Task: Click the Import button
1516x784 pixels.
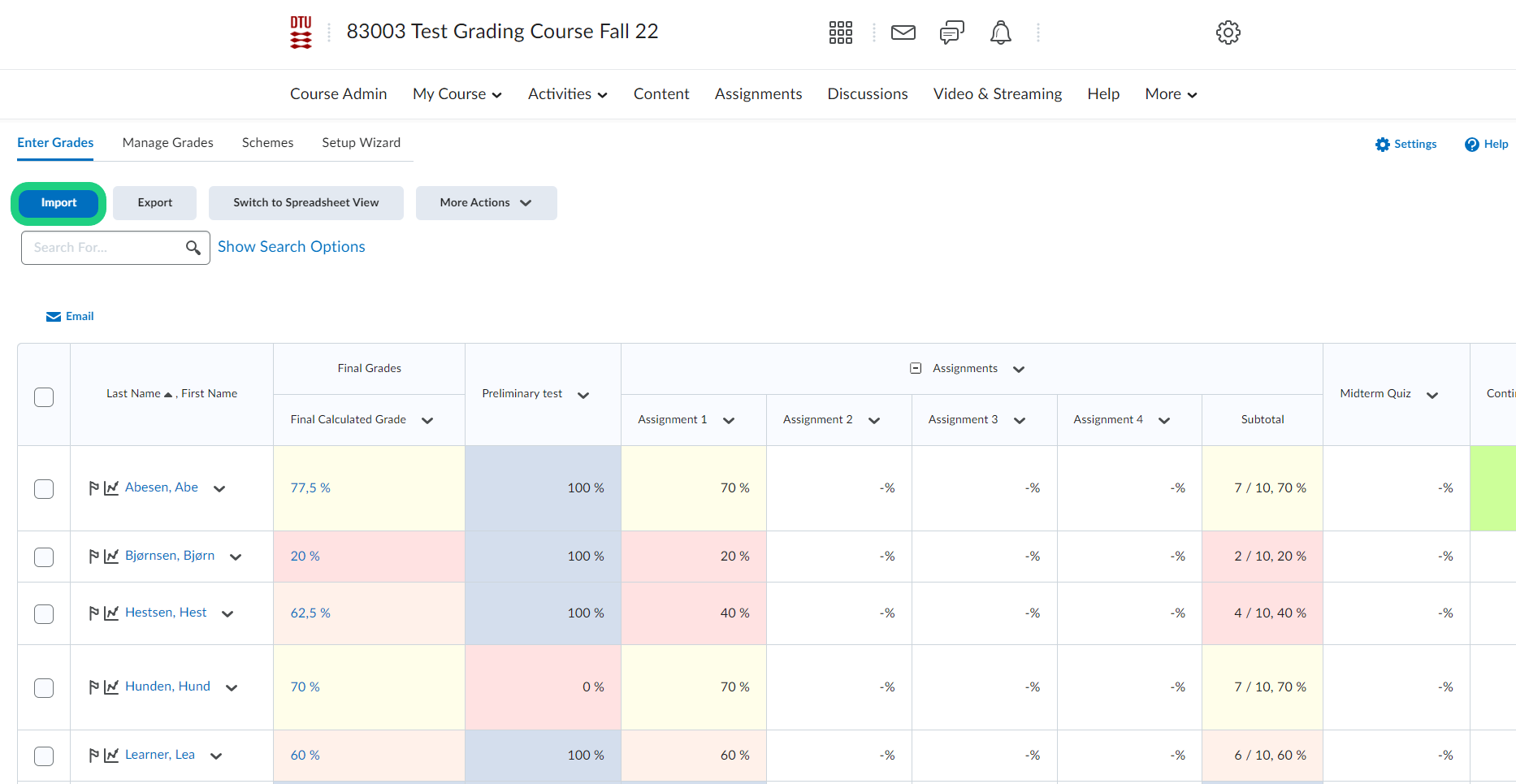Action: (58, 203)
